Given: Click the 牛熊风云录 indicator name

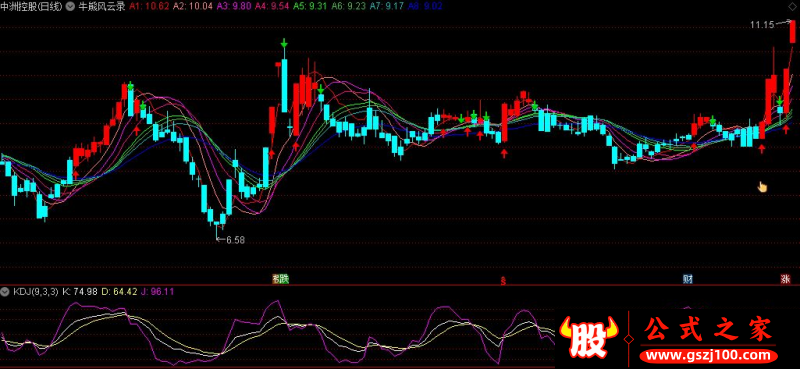Looking at the screenshot, I should (x=102, y=7).
